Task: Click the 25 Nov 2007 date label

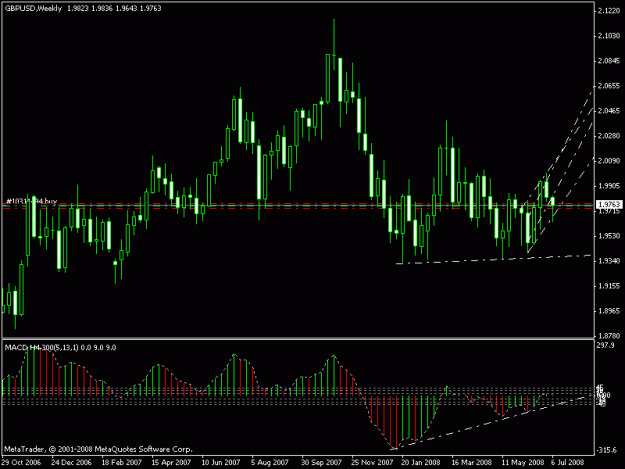Action: coord(371,462)
